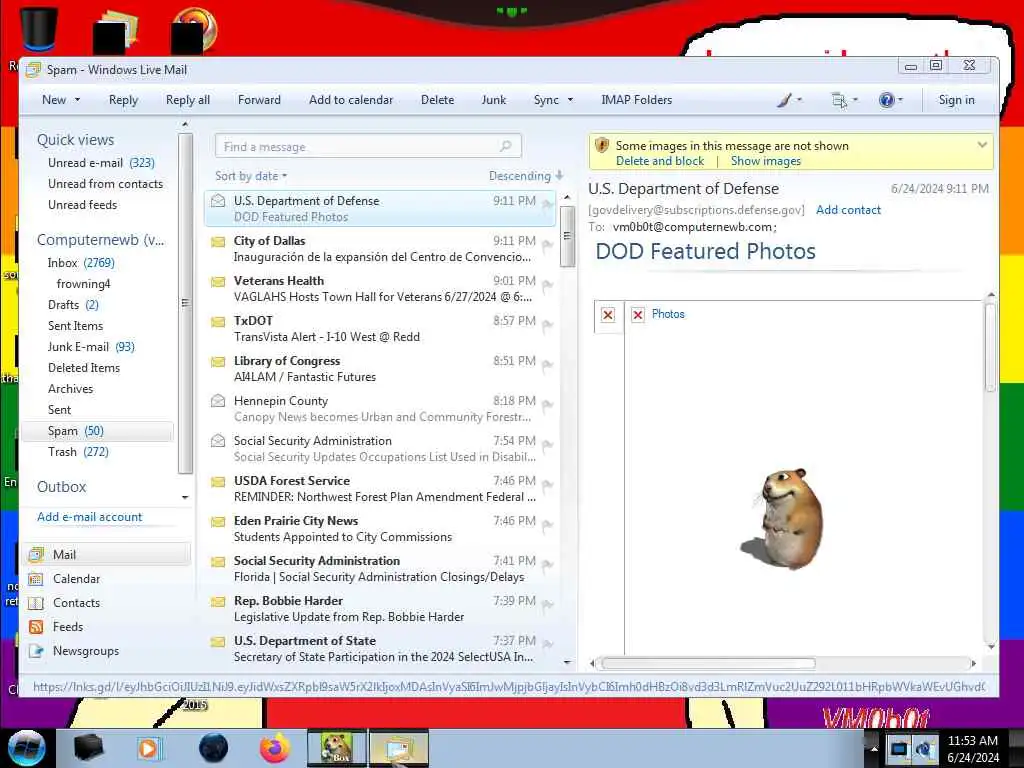Collapse the Computernewb account header

(x=101, y=240)
